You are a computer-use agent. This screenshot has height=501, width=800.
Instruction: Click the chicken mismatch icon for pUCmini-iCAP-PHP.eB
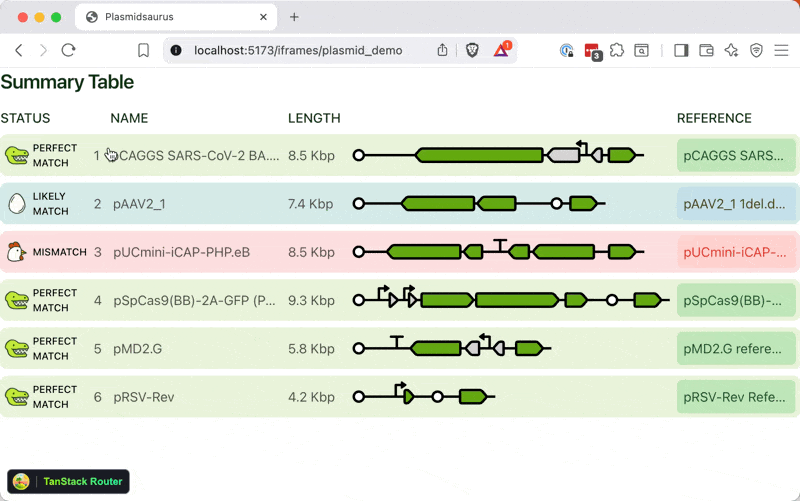pyautogui.click(x=17, y=252)
